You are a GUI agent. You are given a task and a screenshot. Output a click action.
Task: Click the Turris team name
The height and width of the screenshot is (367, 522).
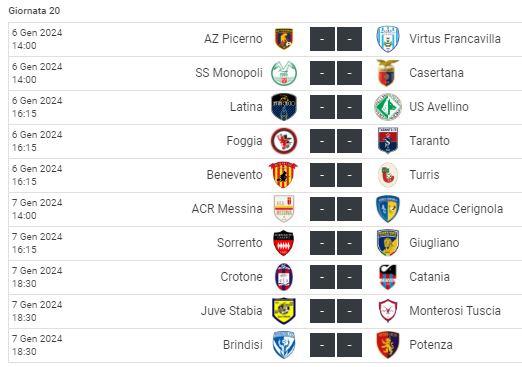(424, 175)
